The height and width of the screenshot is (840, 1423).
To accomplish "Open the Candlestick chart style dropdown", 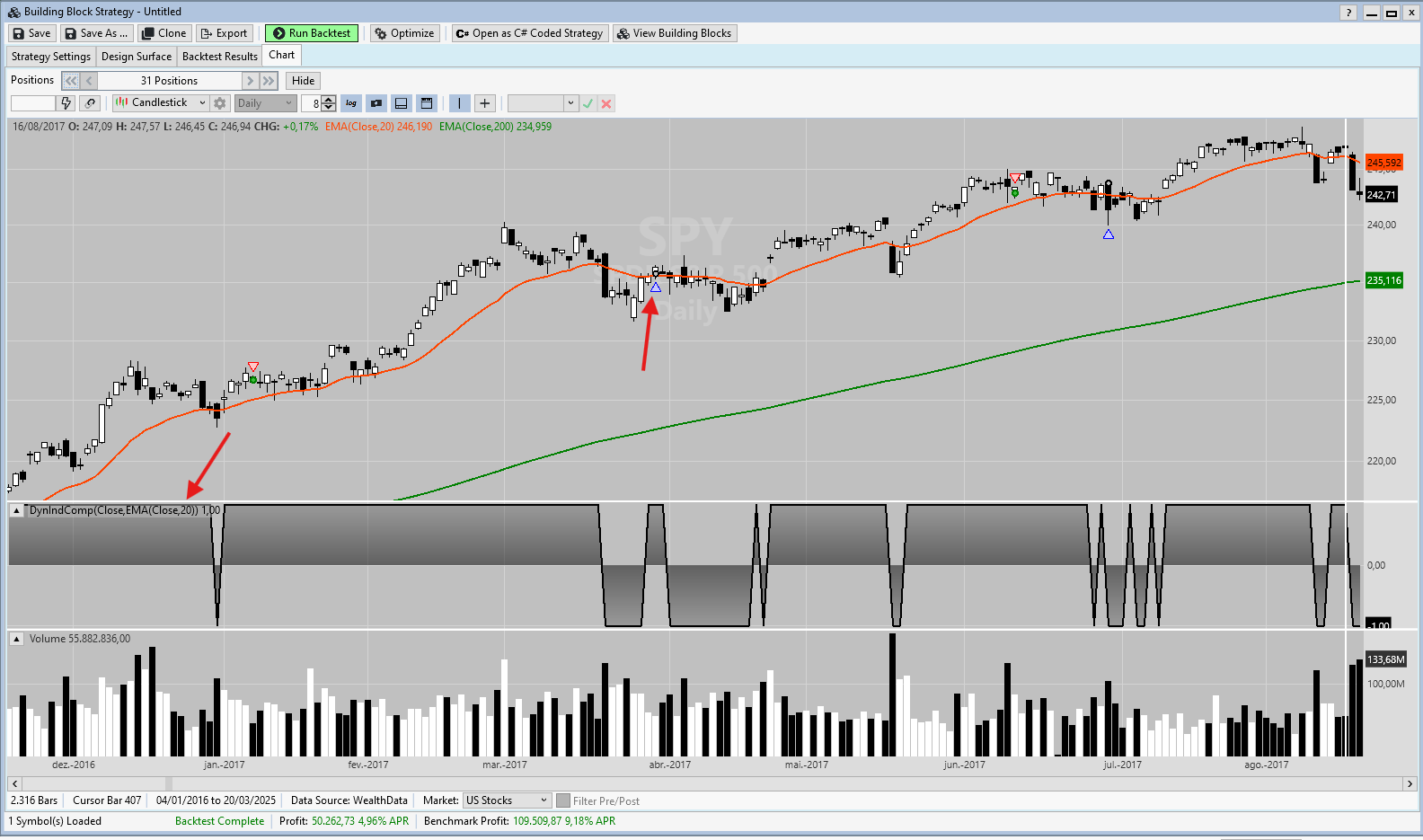I will tap(161, 103).
